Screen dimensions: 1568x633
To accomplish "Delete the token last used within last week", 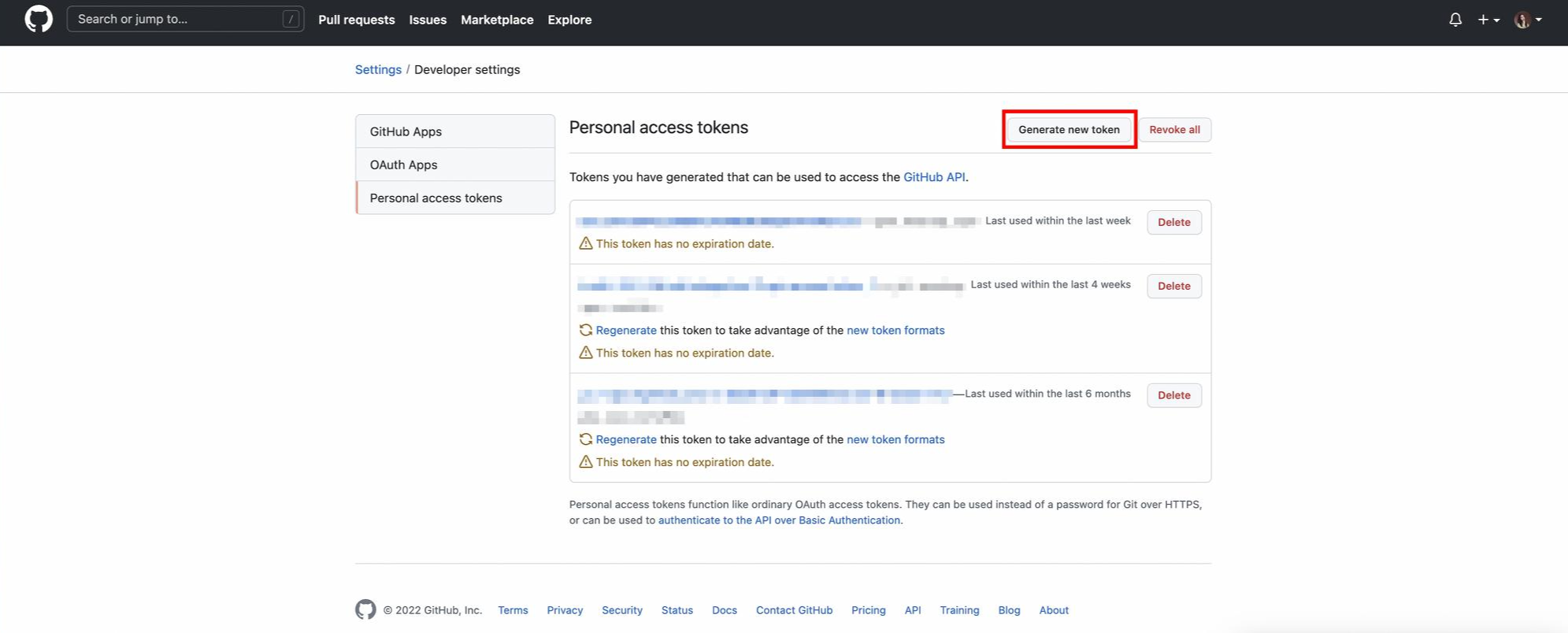I will coord(1173,222).
